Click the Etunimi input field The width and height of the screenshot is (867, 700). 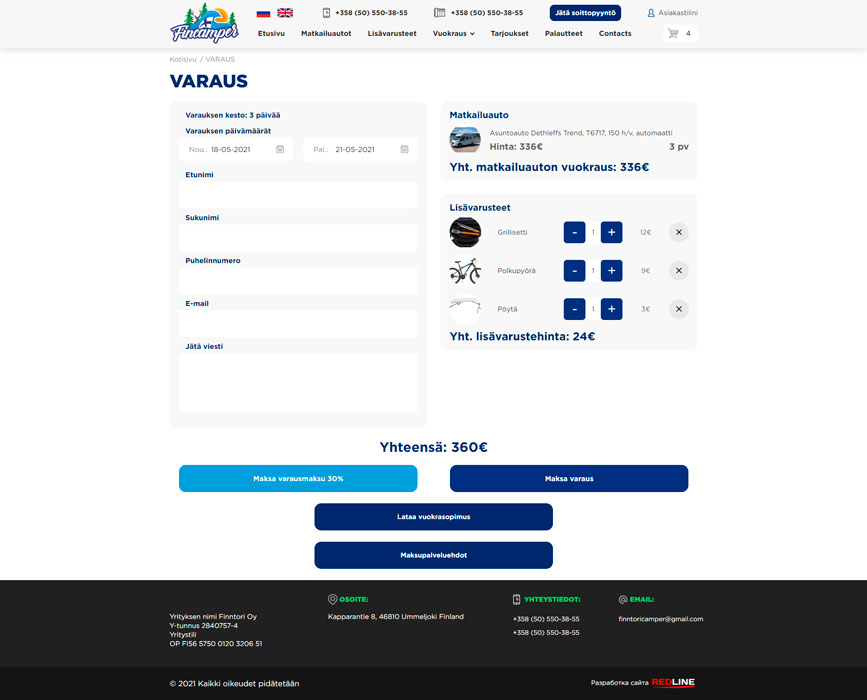[297, 195]
